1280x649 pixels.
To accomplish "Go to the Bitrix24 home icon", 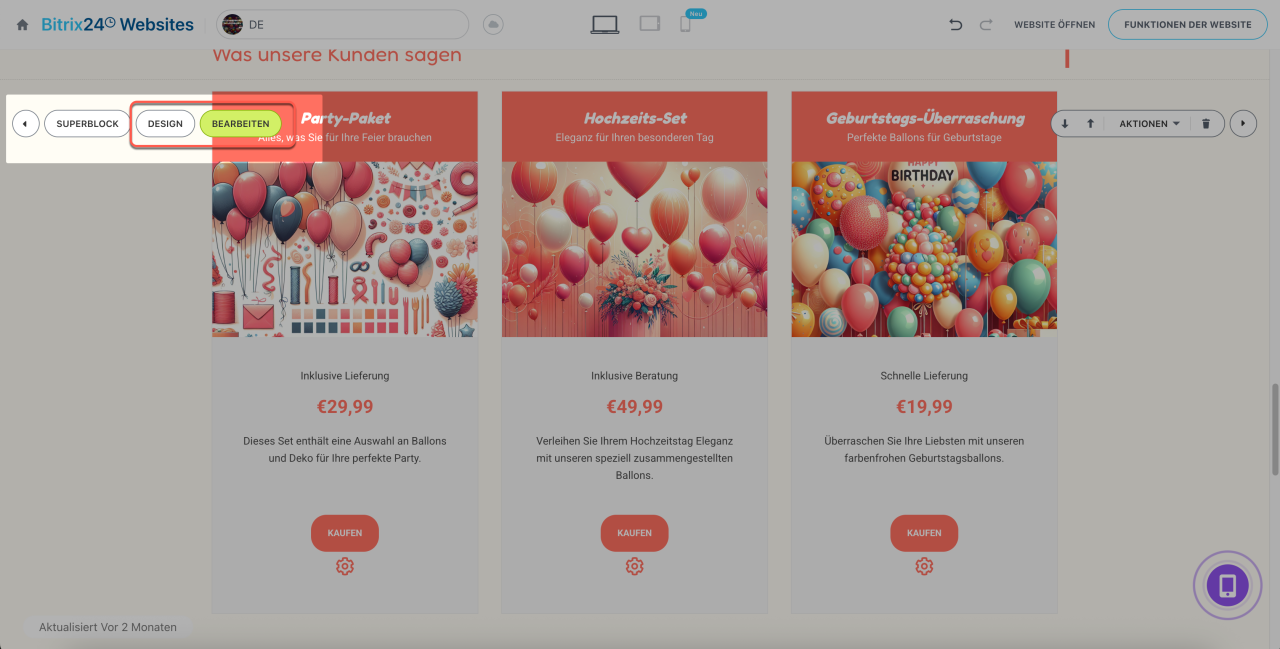I will pyautogui.click(x=22, y=24).
